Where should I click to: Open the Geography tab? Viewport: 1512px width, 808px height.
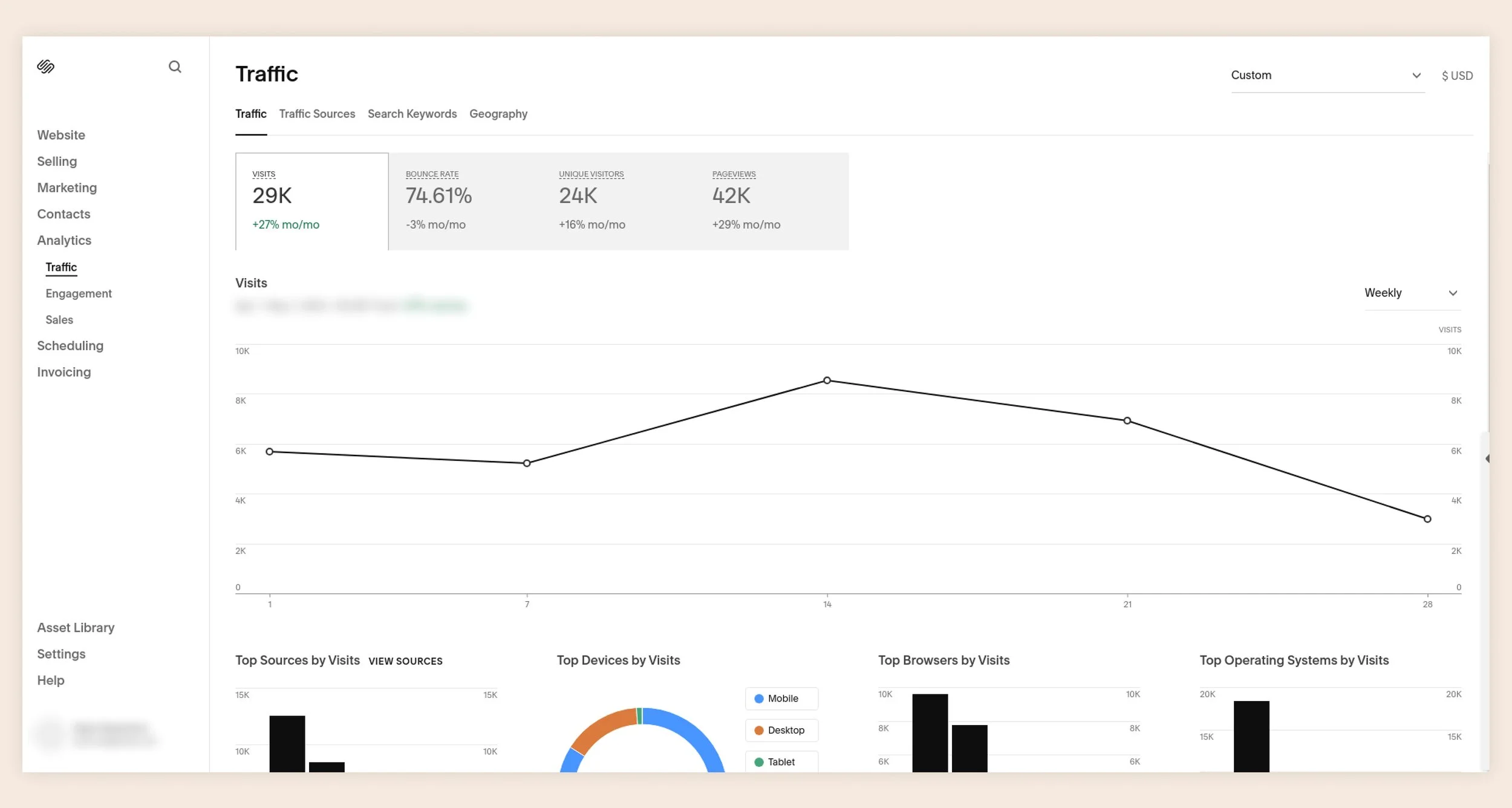click(498, 114)
